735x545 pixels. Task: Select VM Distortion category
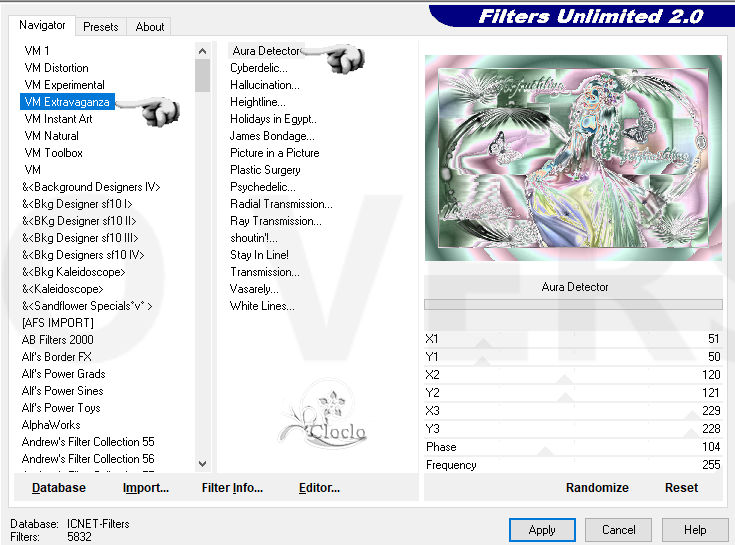pos(56,68)
